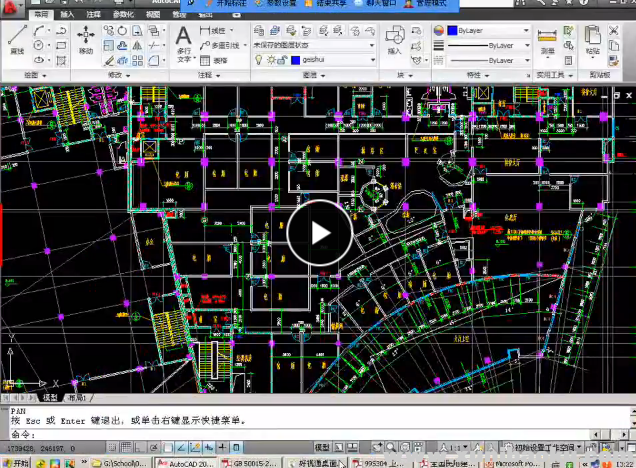Click the Insert block icon

click(x=394, y=38)
